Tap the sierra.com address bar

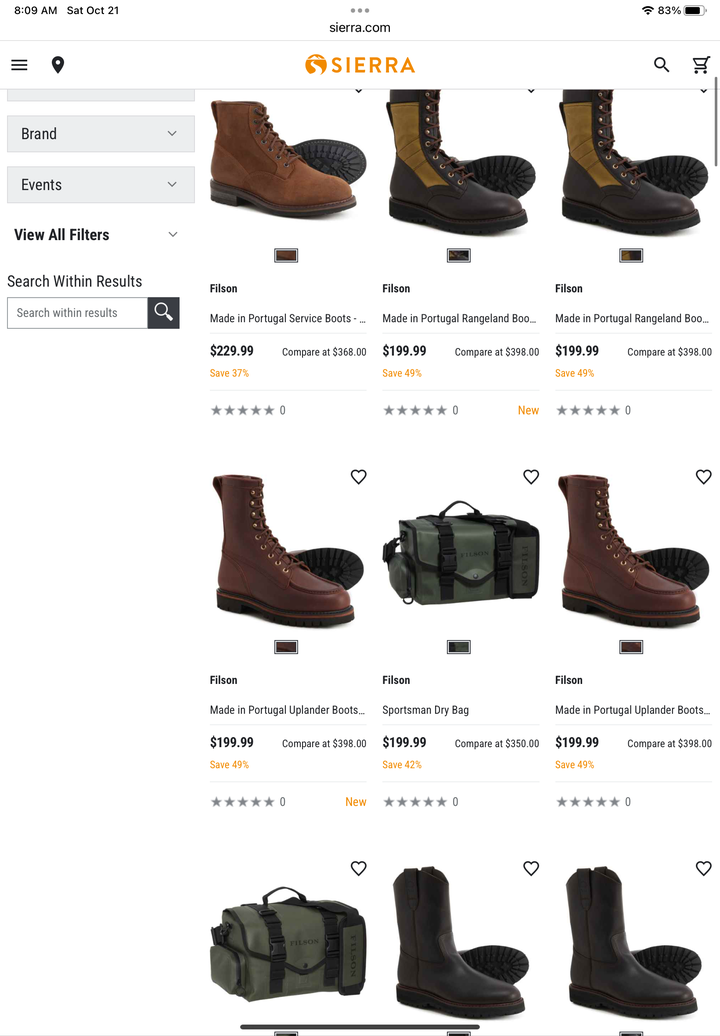coord(360,28)
